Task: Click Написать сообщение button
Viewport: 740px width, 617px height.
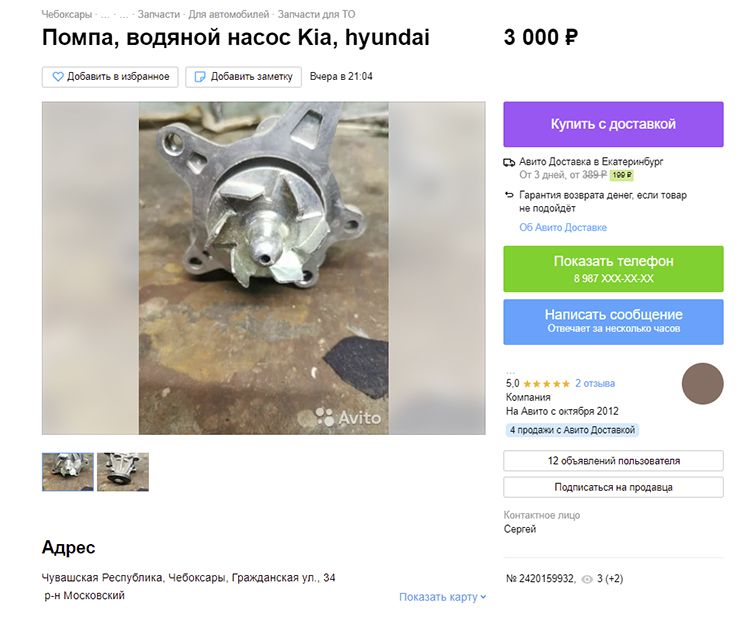Action: click(613, 321)
